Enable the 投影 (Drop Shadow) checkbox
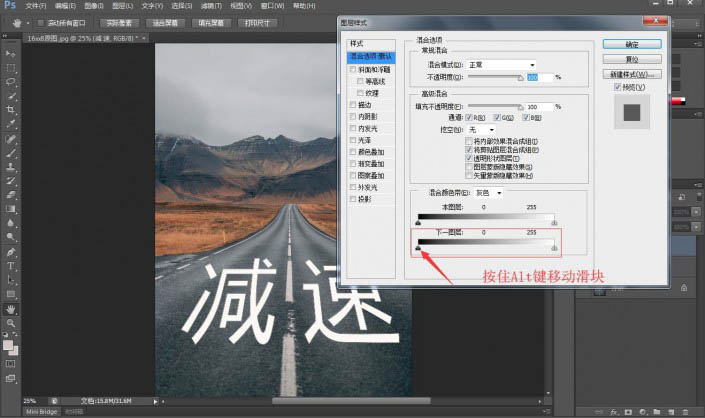705x418 pixels. [x=352, y=199]
